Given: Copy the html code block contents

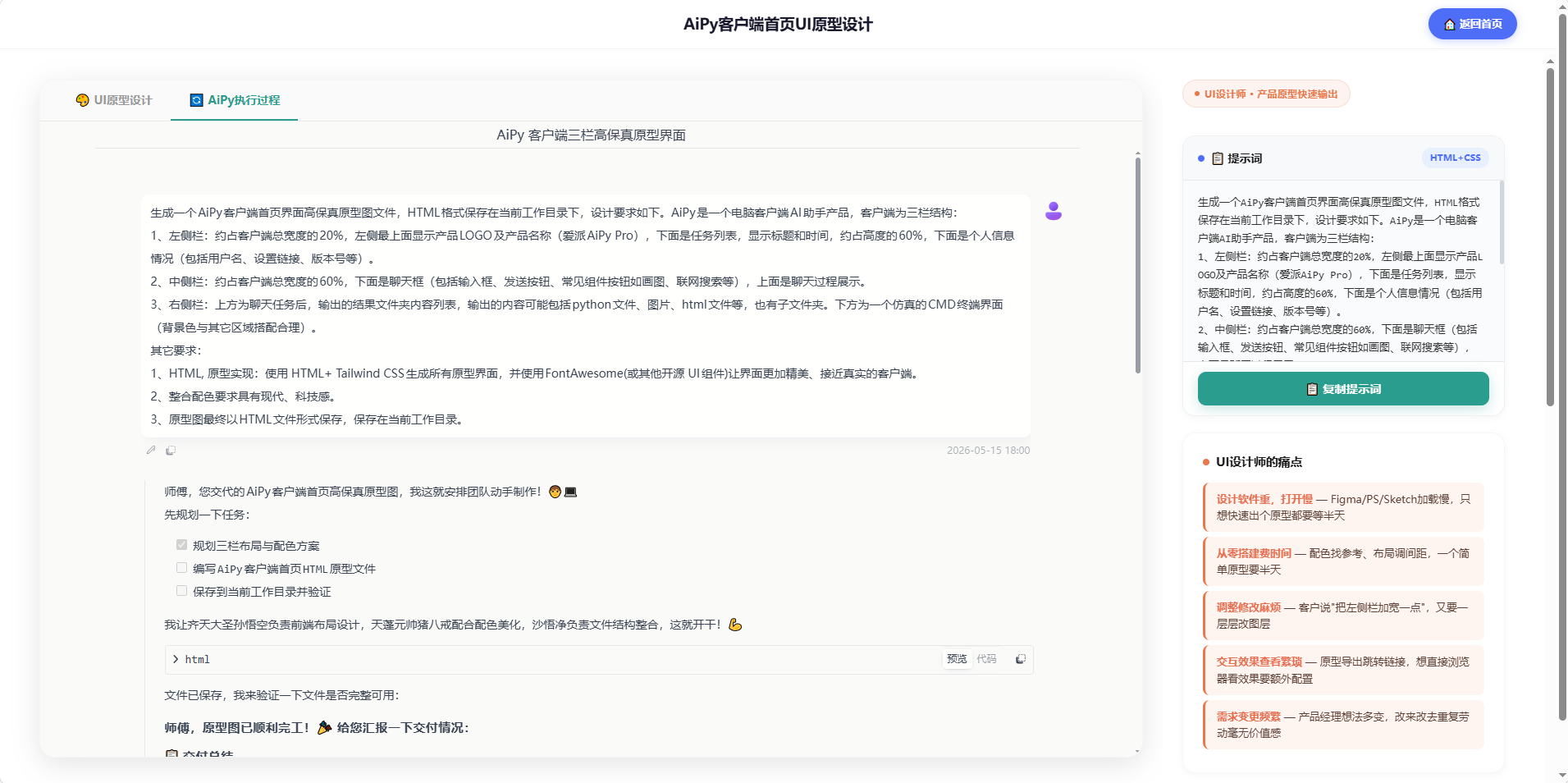Looking at the screenshot, I should 1021,659.
